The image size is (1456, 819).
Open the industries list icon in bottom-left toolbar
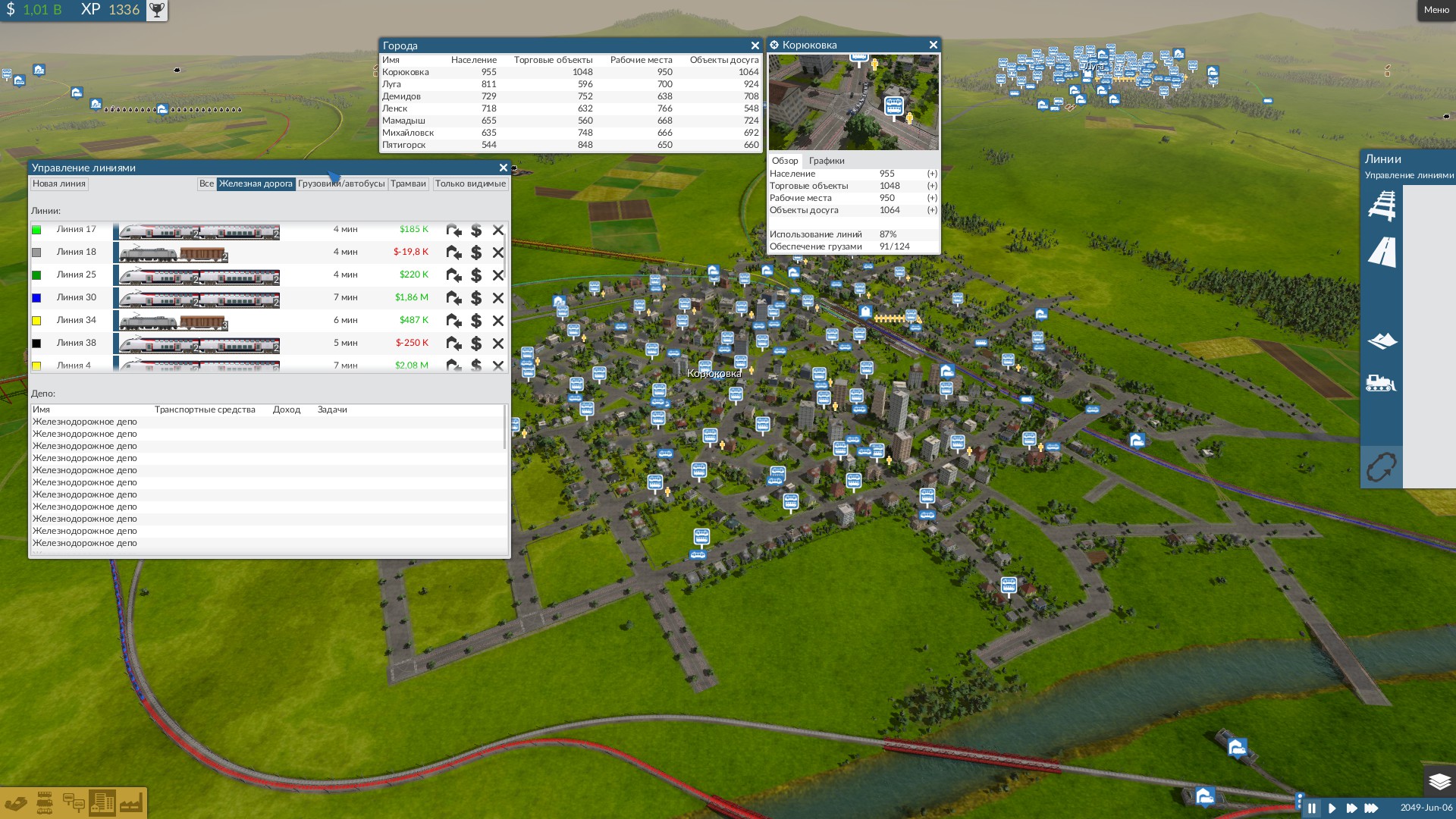click(130, 803)
